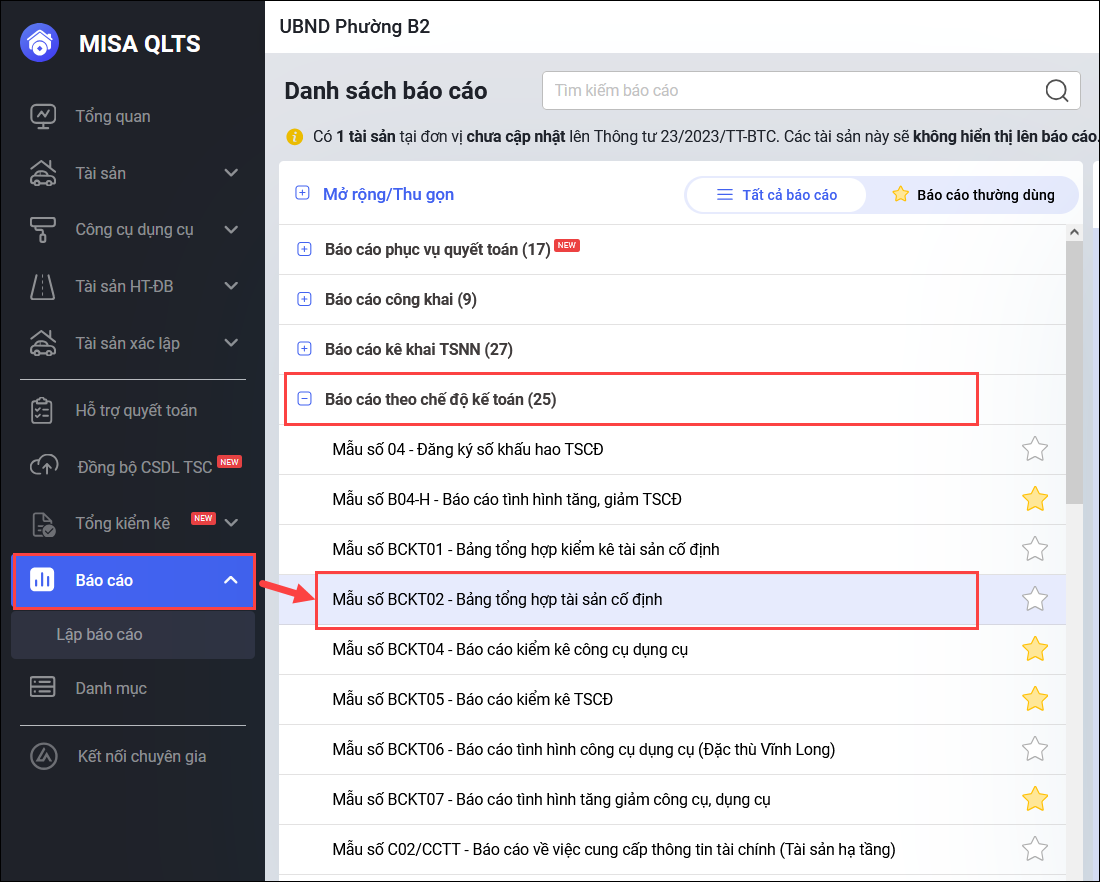
Task: Click the Mở rộng/Thu gọn plus icon
Action: point(302,193)
